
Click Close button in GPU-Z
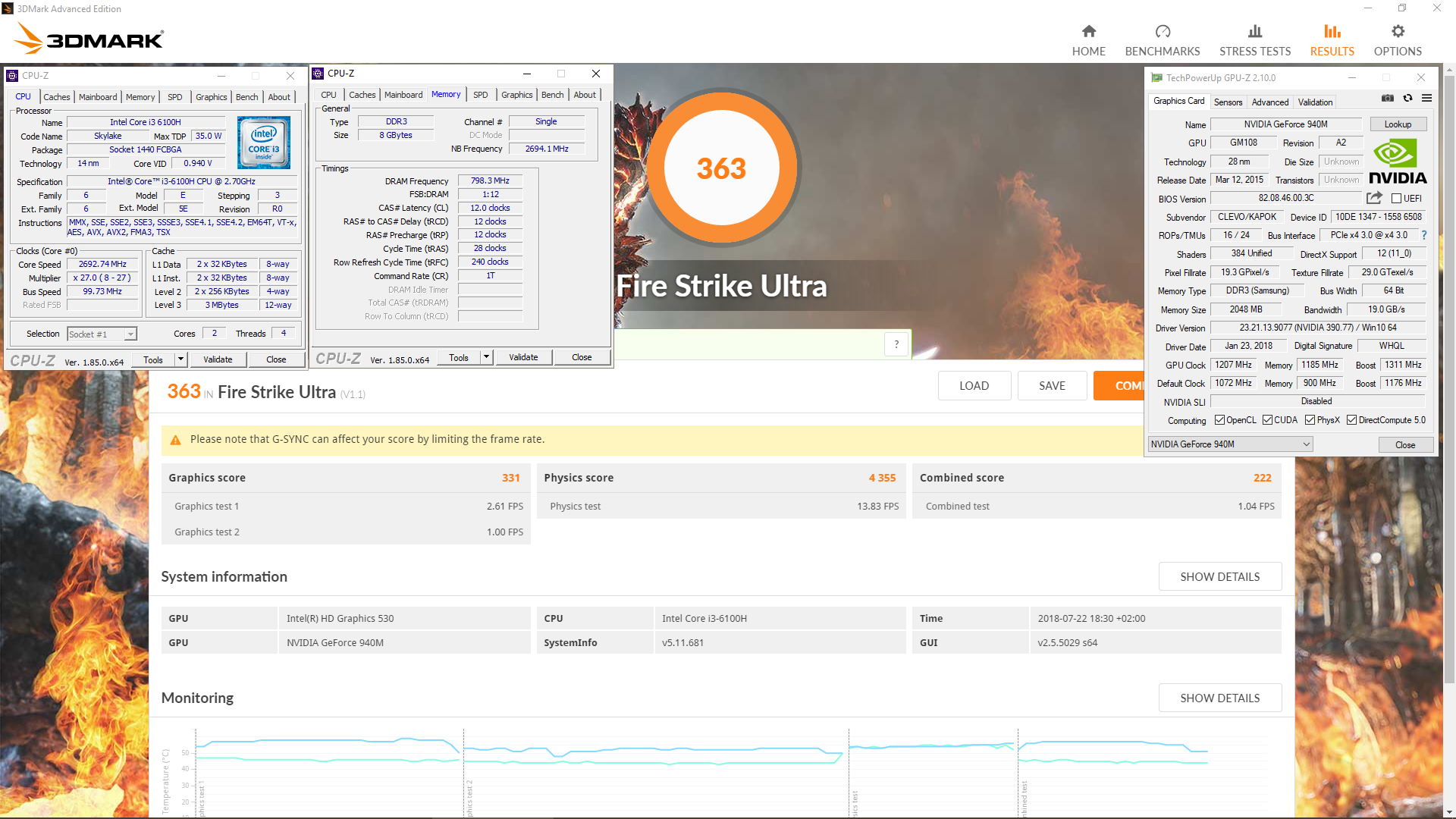1405,445
